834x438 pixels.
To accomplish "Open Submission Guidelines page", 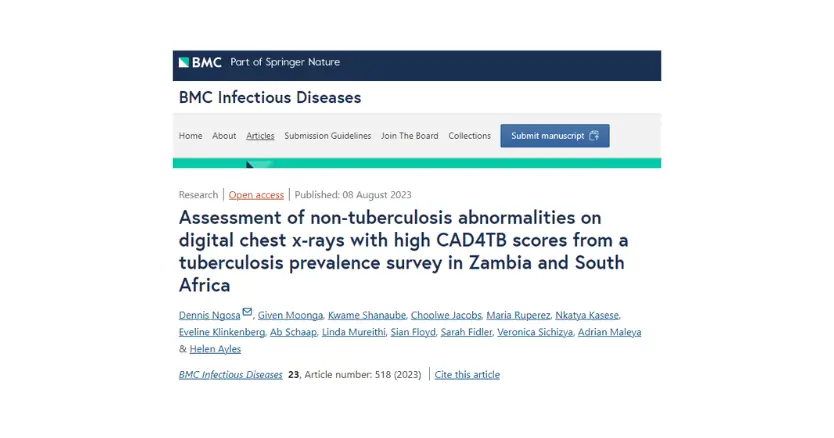I will pyautogui.click(x=328, y=136).
